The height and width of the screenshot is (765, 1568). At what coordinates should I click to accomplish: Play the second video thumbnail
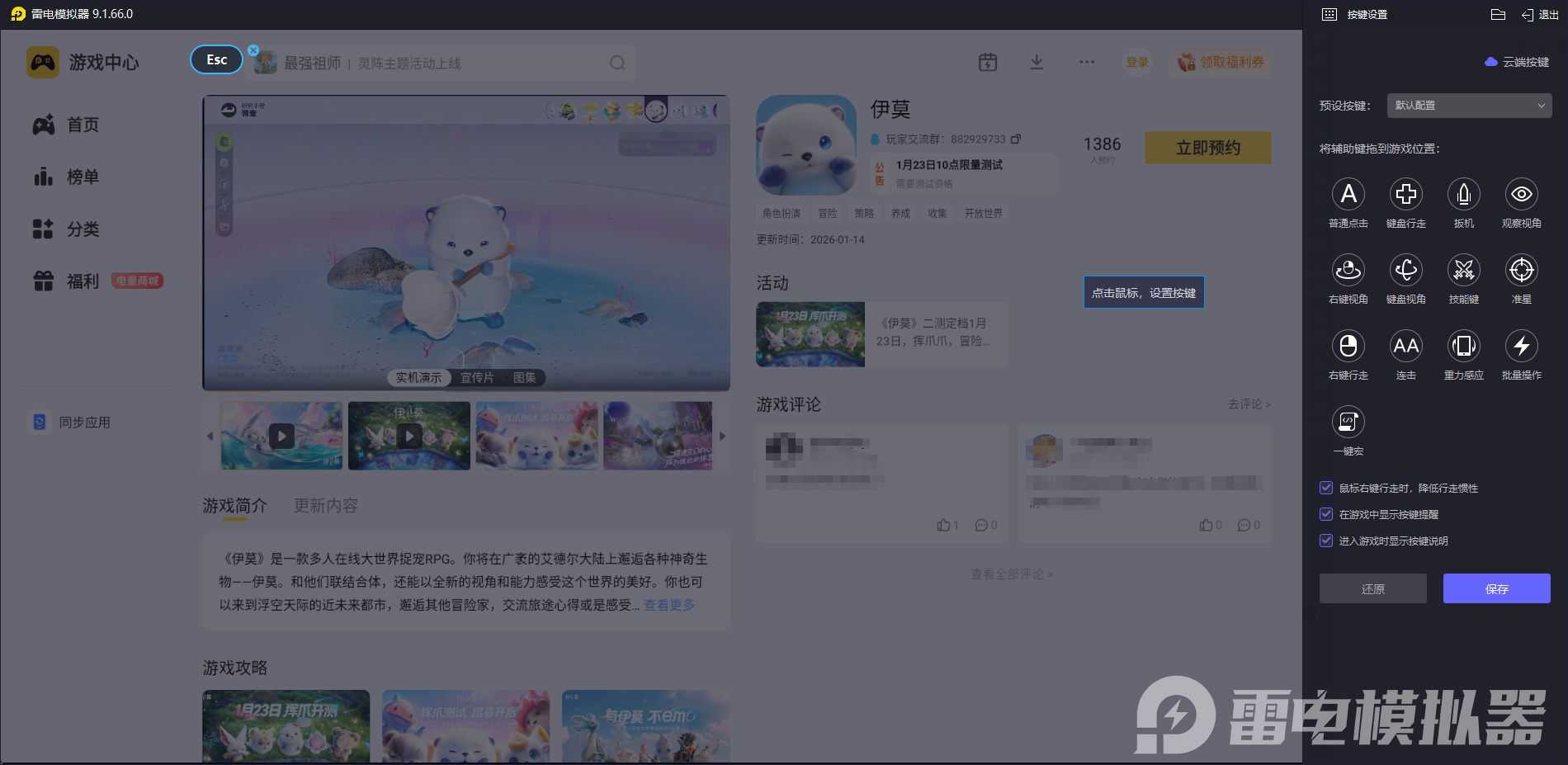(409, 436)
